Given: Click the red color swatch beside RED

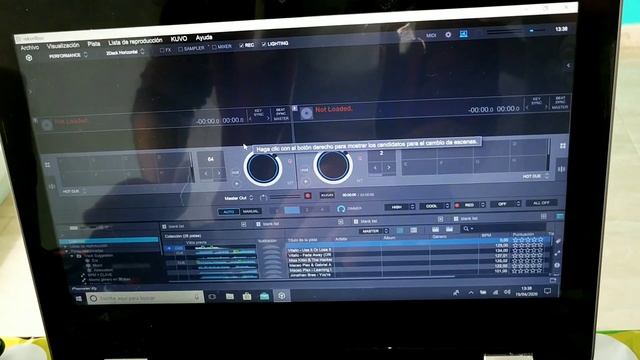Looking at the screenshot, I should 457,205.
